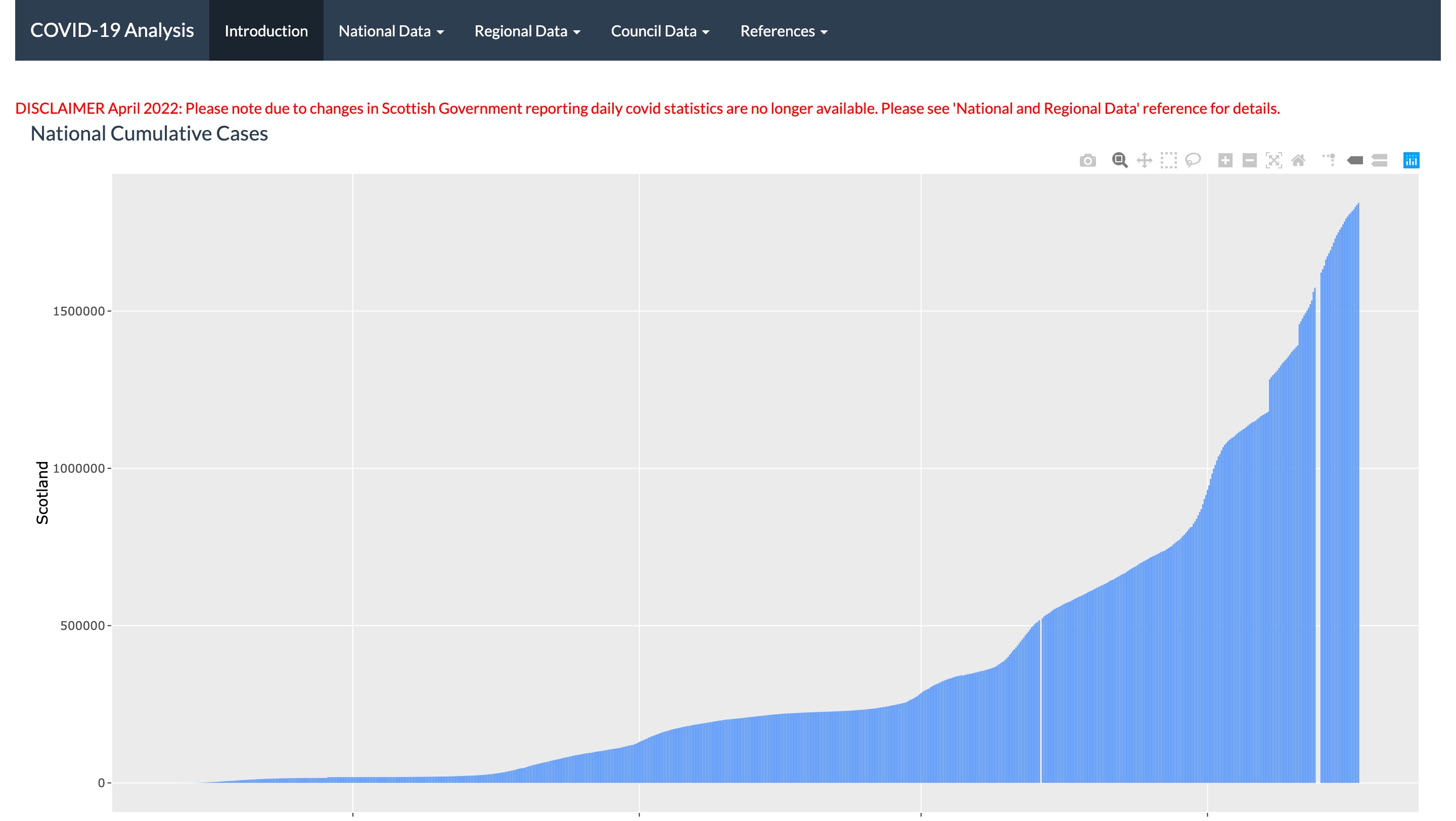Enable compare data on hover
The width and height of the screenshot is (1456, 821).
(x=1379, y=160)
